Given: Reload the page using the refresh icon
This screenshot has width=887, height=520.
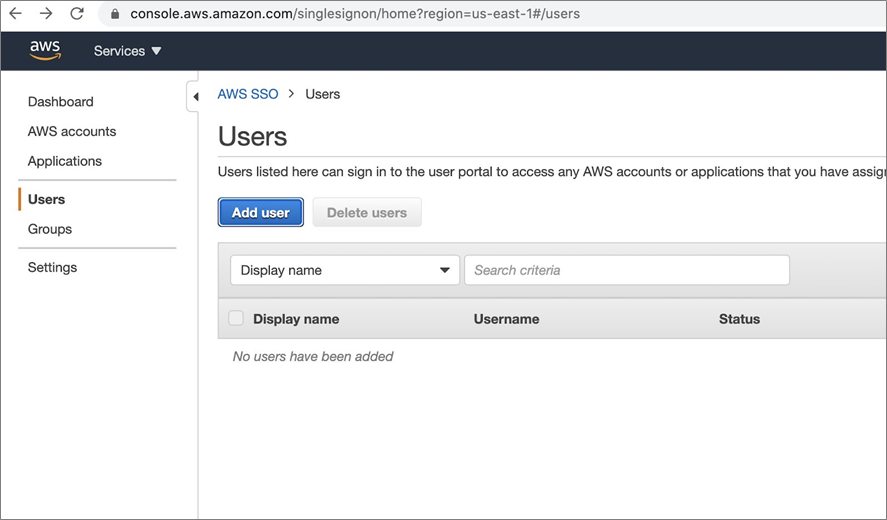Looking at the screenshot, I should pyautogui.click(x=77, y=14).
